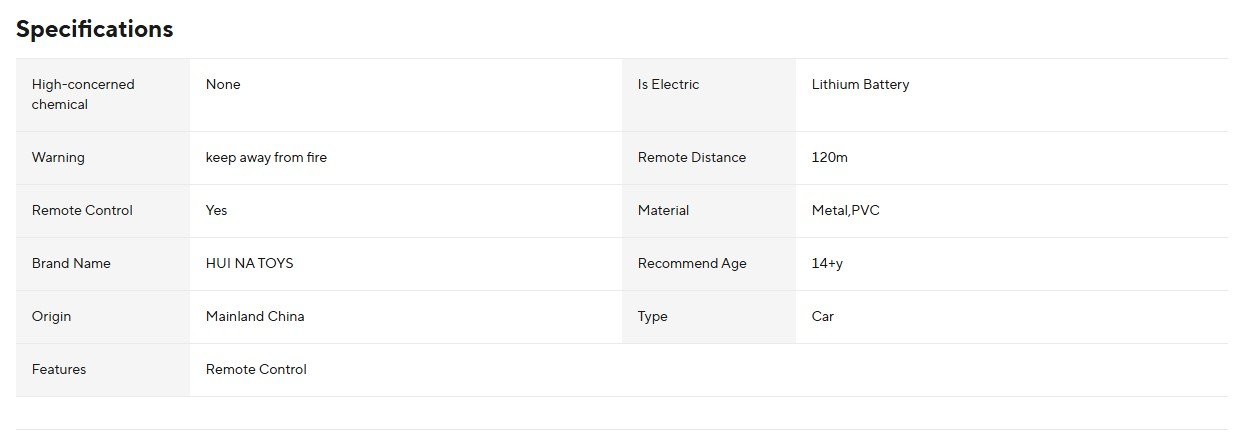Select the Car type value
1246x437 pixels.
click(822, 317)
